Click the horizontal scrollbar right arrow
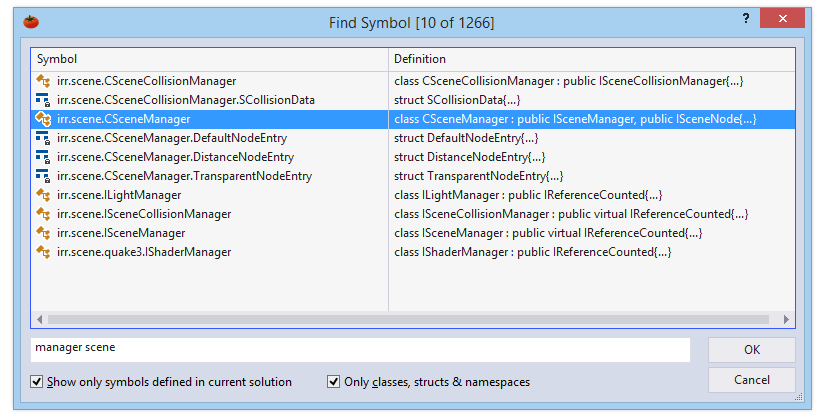Image resolution: width=822 pixels, height=420 pixels. (786, 319)
